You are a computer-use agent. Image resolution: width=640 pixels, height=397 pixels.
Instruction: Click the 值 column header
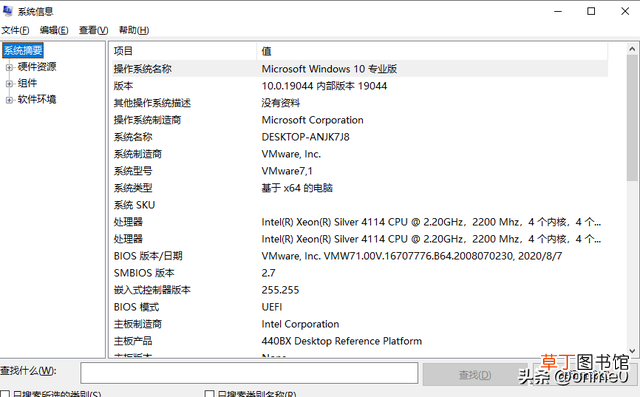[x=433, y=51]
